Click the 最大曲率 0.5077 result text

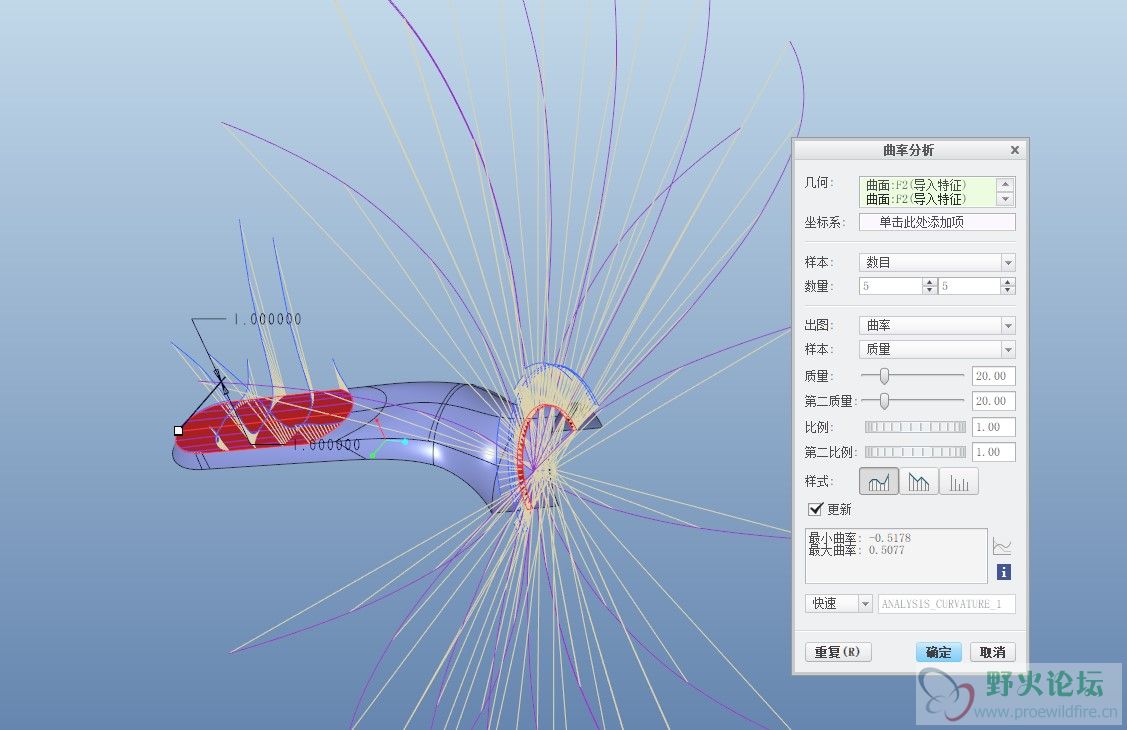tap(857, 550)
